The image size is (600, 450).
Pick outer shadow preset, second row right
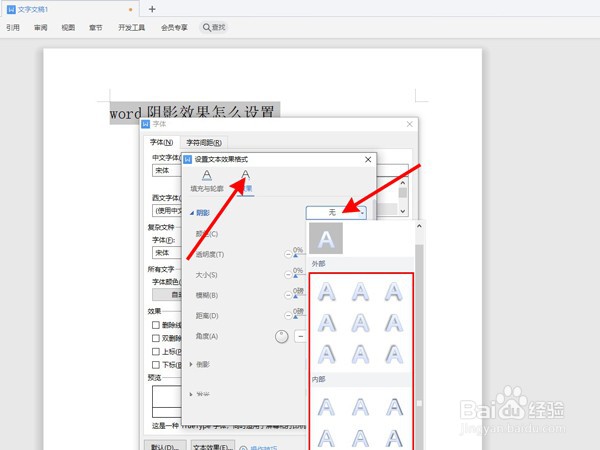(394, 323)
